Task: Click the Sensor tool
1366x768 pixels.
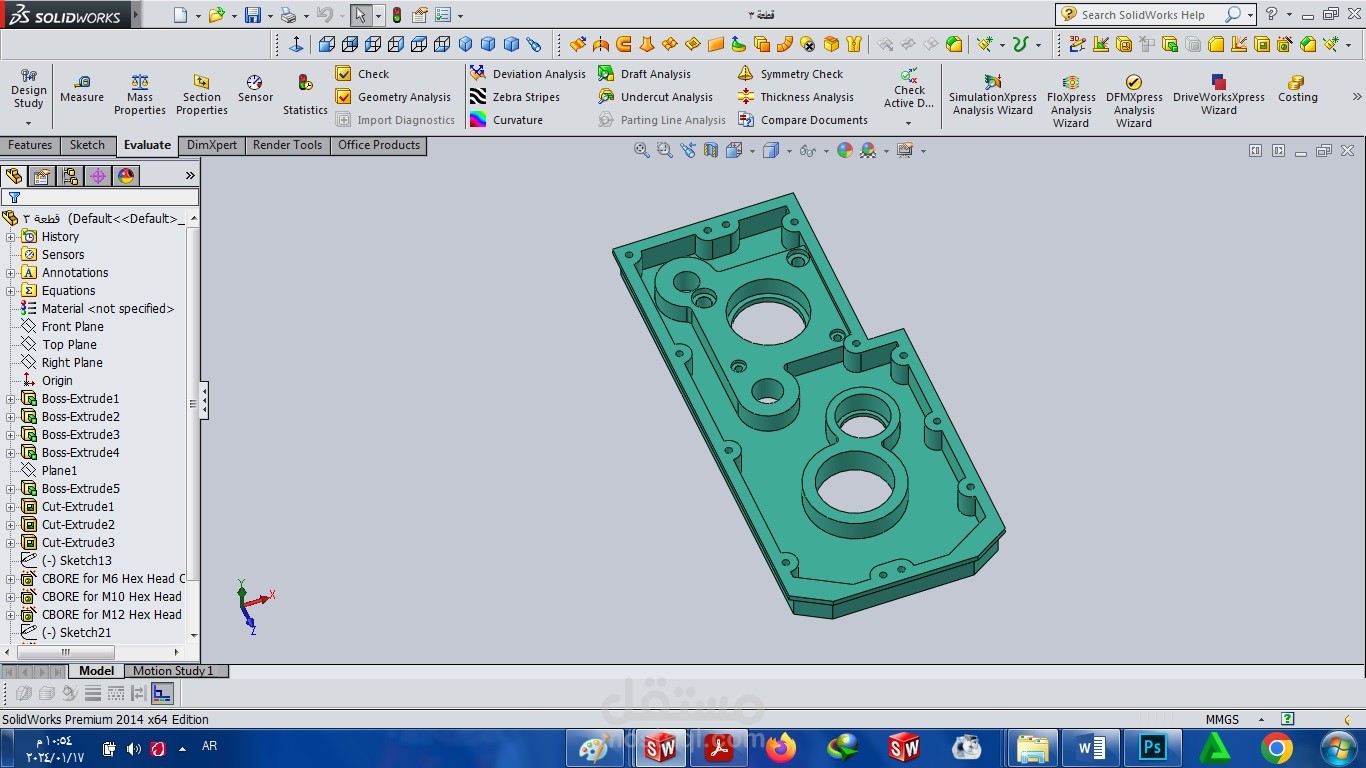Action: click(255, 88)
